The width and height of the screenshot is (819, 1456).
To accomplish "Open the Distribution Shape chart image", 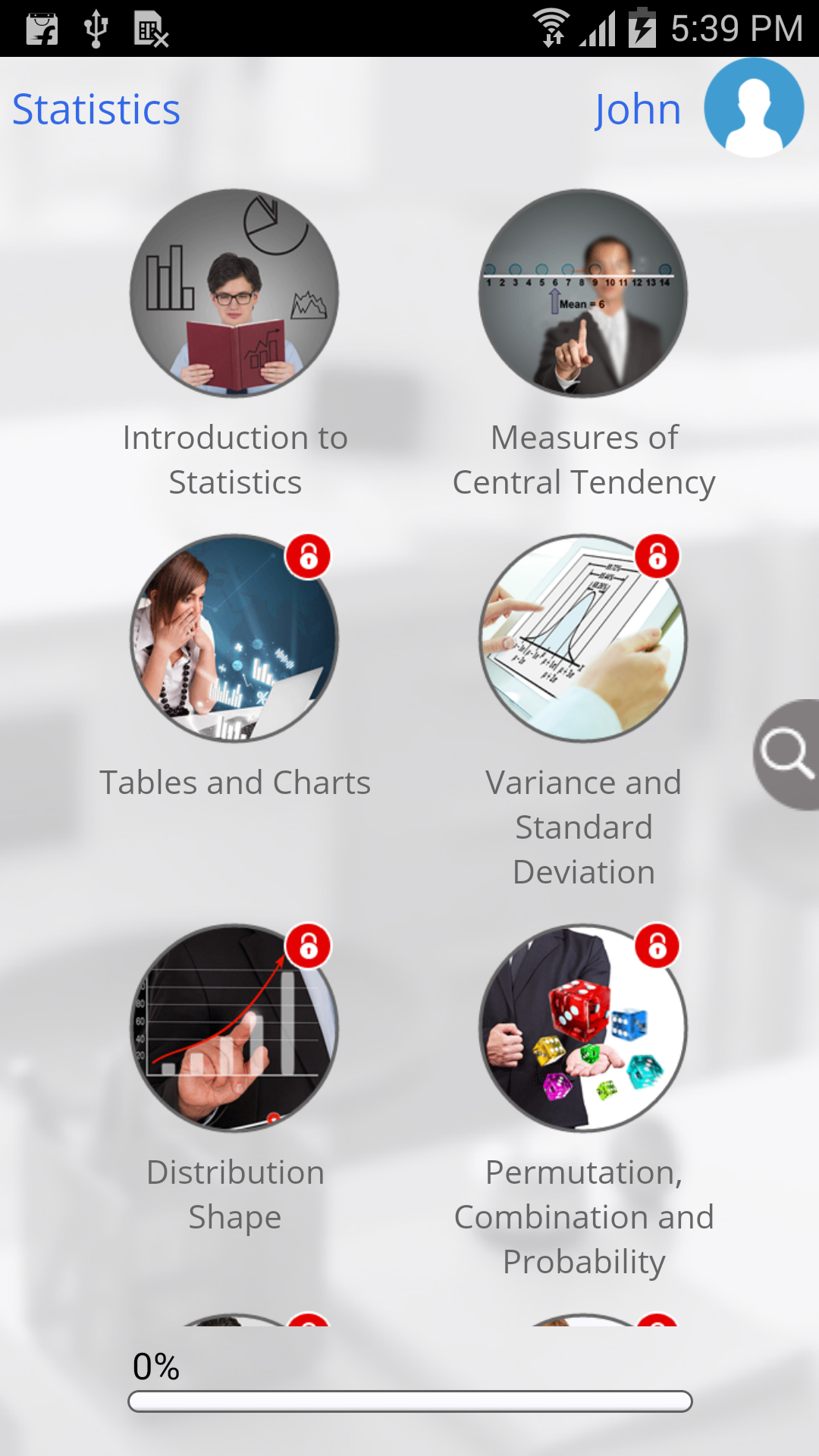I will pos(234,1028).
